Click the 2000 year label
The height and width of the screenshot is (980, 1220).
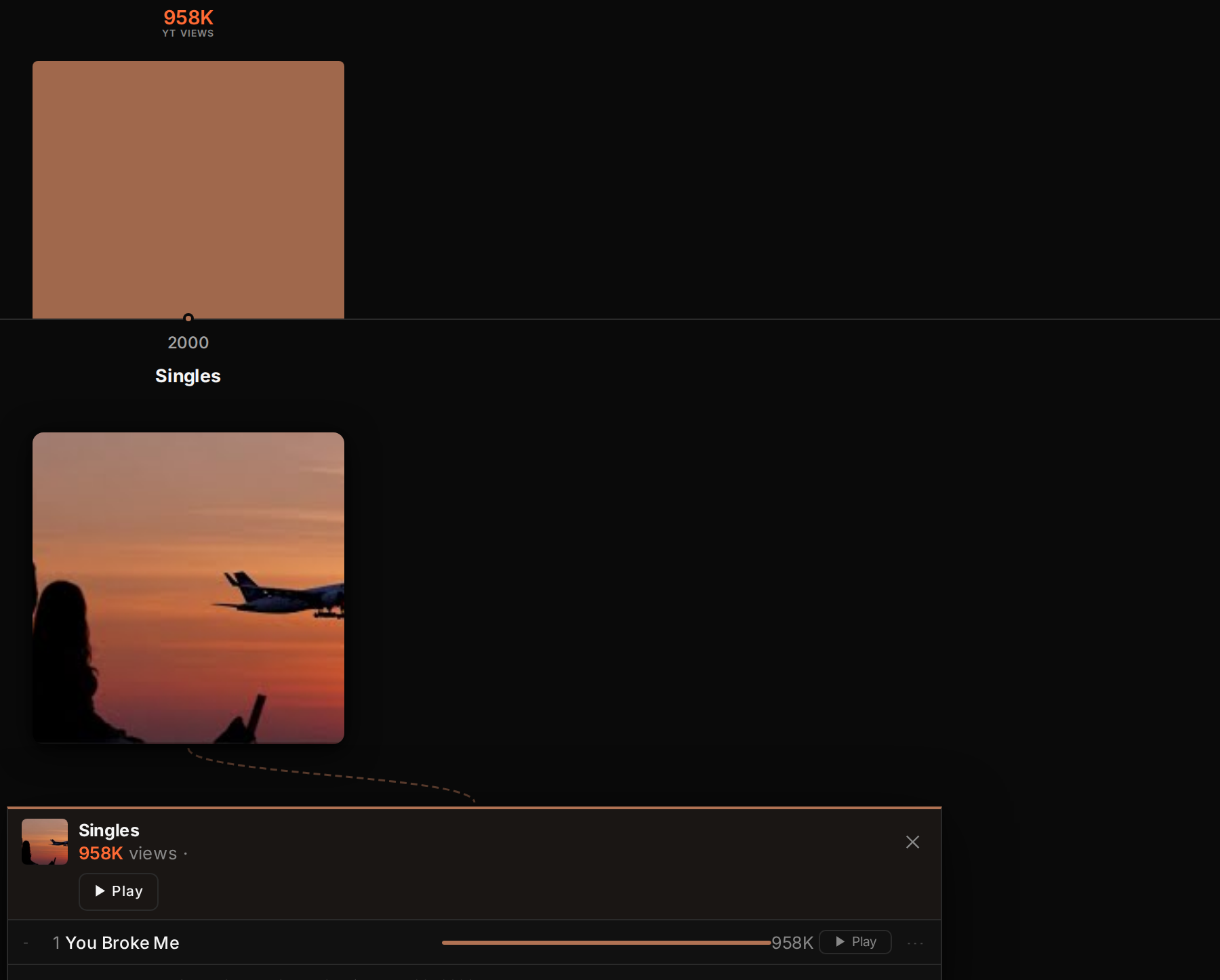click(x=188, y=342)
